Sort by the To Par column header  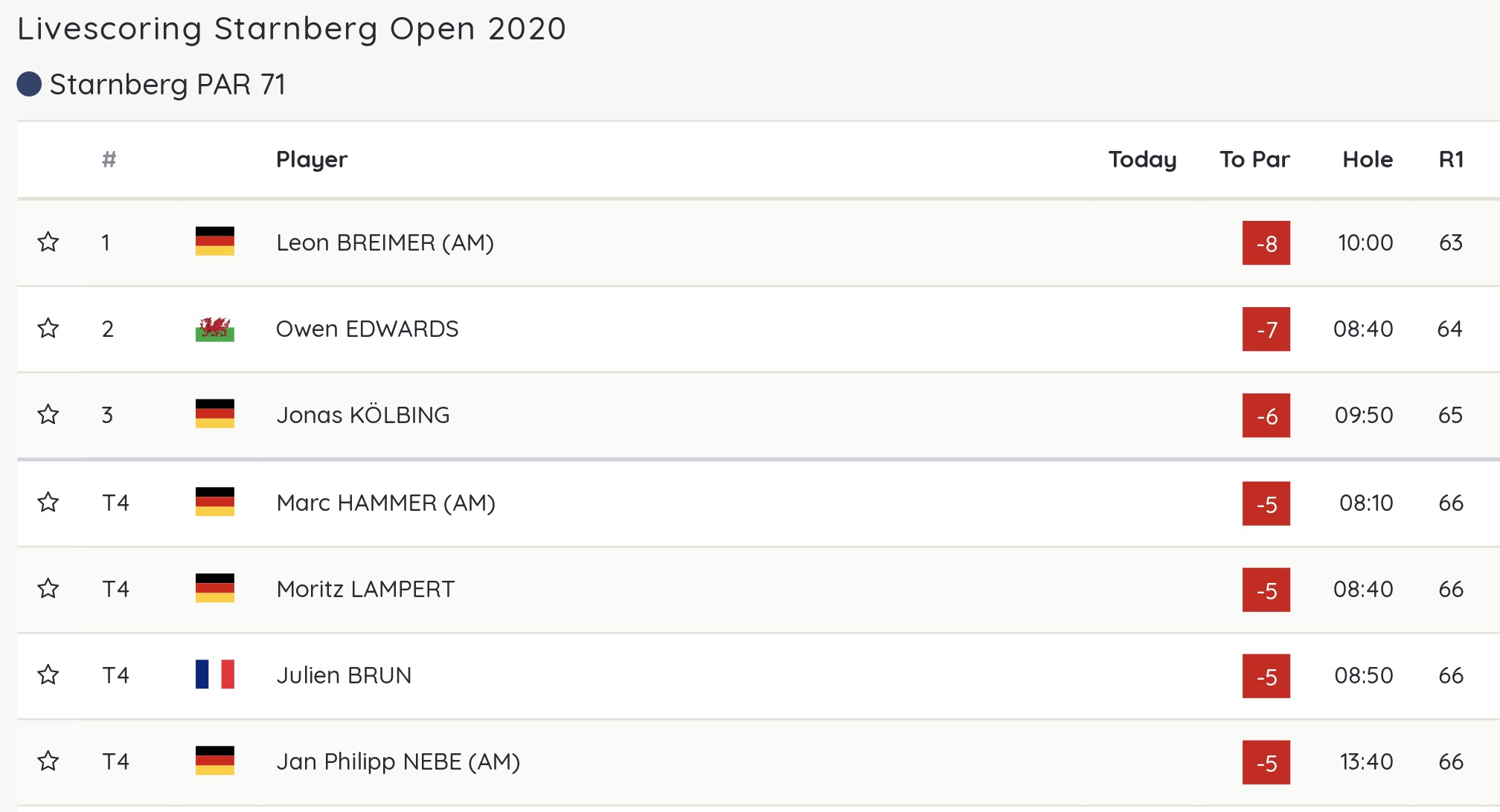click(x=1254, y=159)
